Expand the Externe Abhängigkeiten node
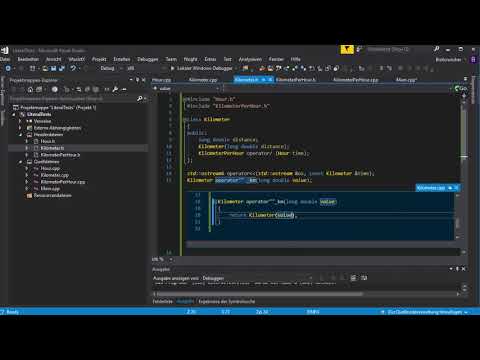 [20, 128]
